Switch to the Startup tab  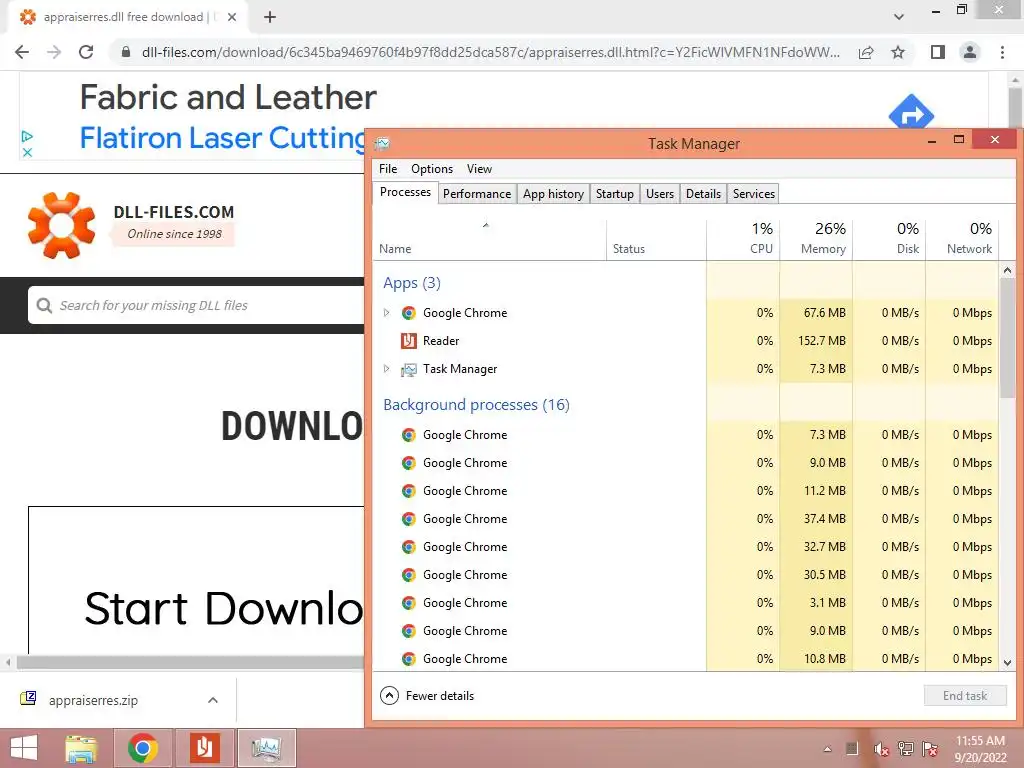615,194
